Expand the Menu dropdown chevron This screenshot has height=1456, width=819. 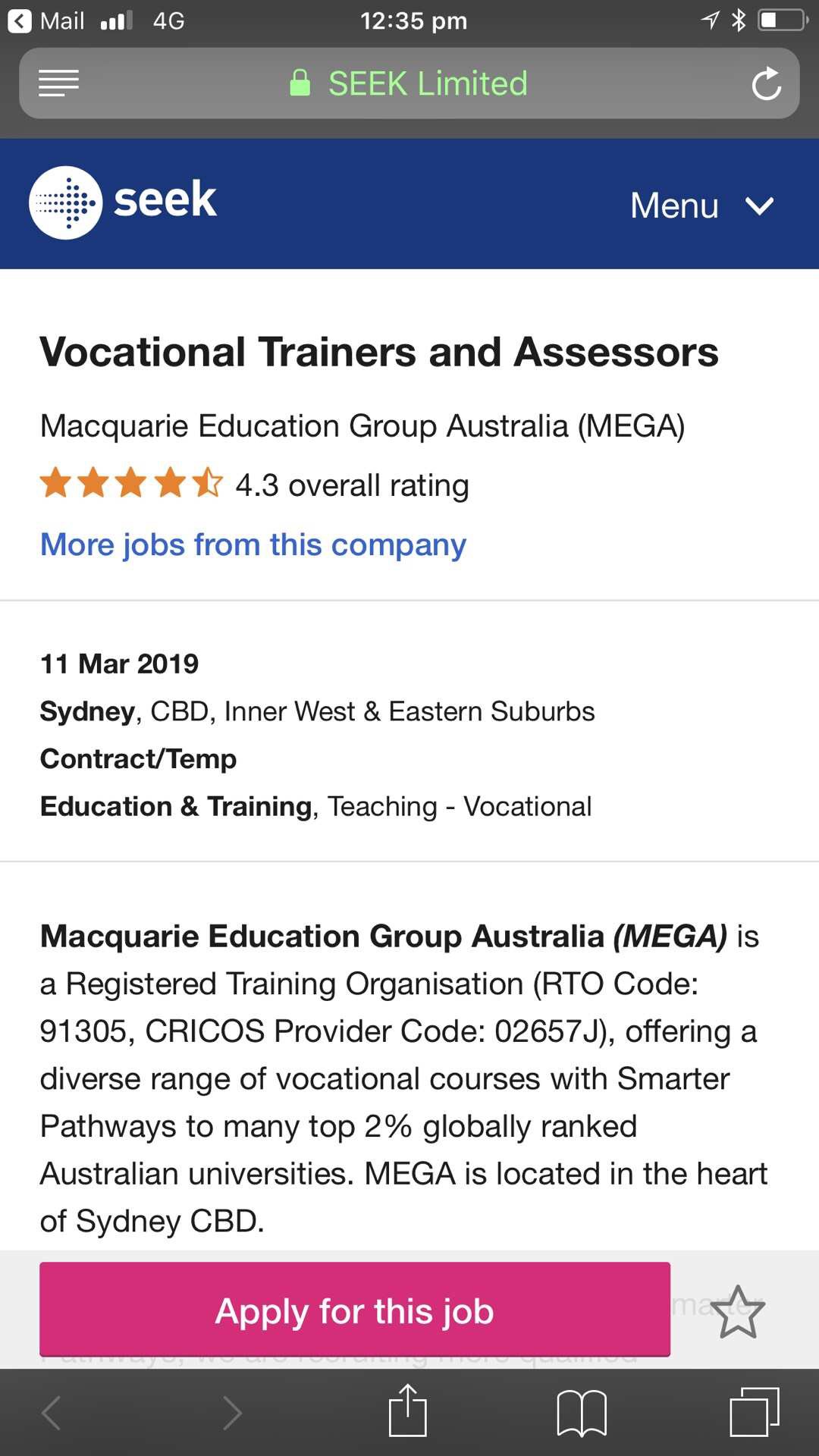point(759,206)
